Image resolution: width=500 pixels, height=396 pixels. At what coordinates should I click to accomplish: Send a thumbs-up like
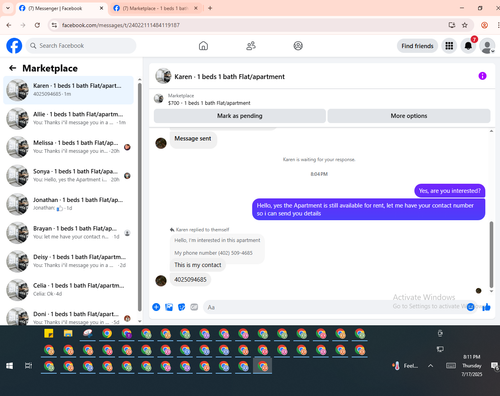[486, 307]
